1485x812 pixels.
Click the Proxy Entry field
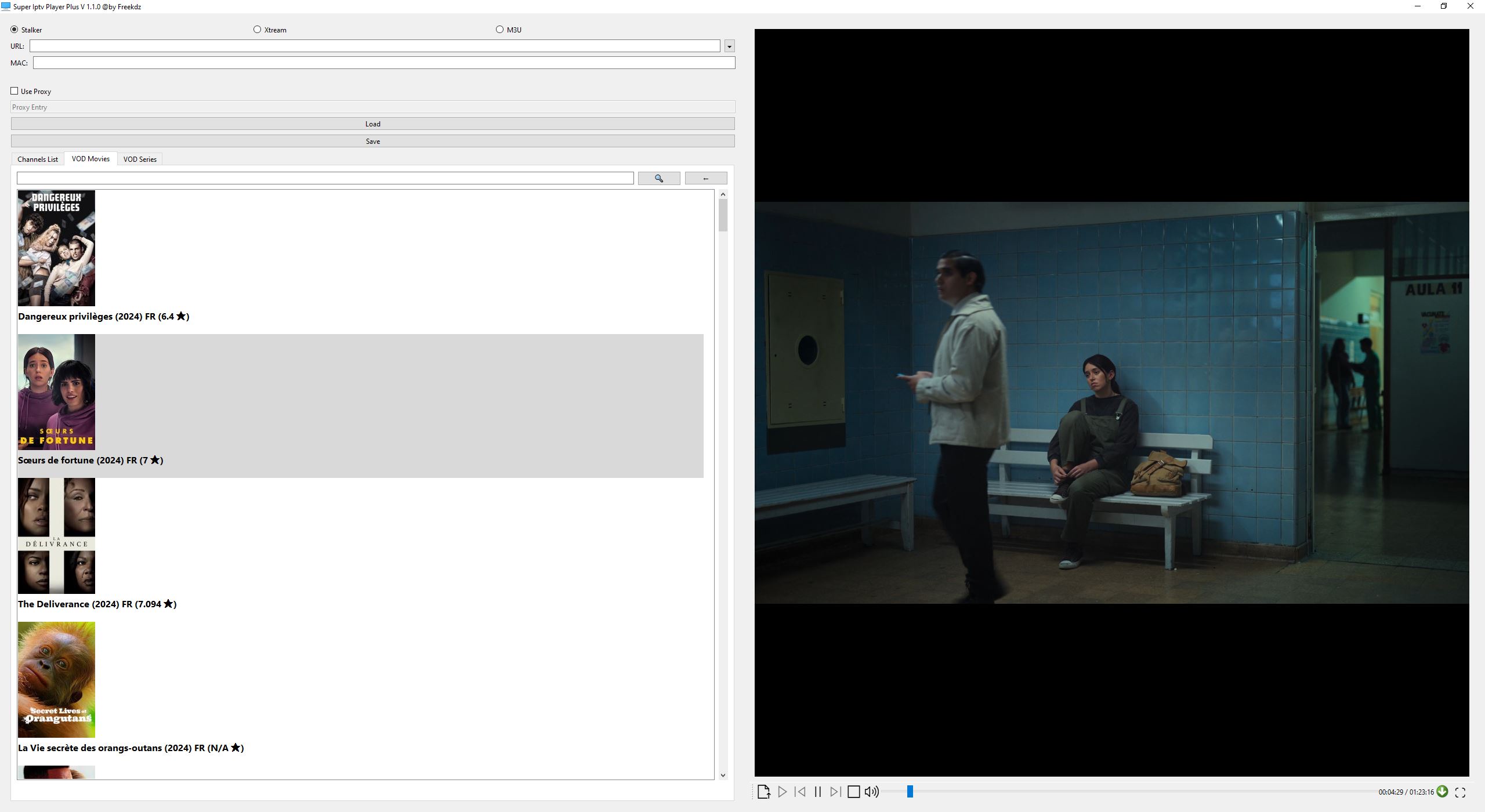tap(373, 107)
